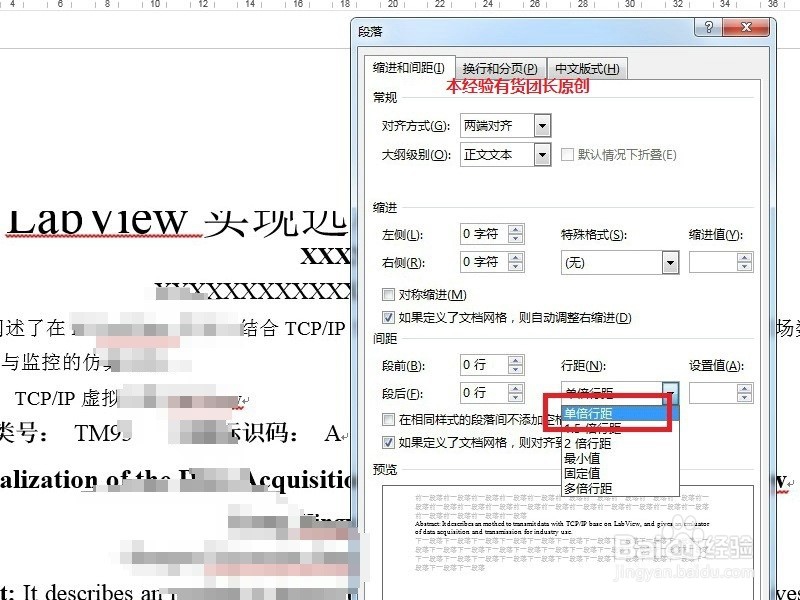
Task: Decrease the 设置值 value
Action: (x=744, y=398)
